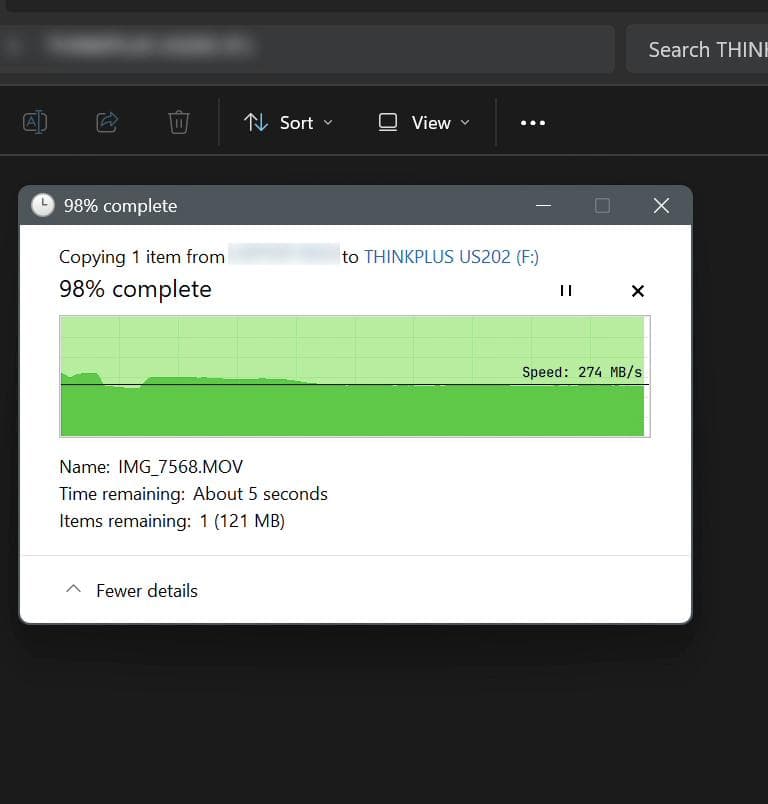
Task: Cancel the copy with the X button
Action: coord(638,291)
